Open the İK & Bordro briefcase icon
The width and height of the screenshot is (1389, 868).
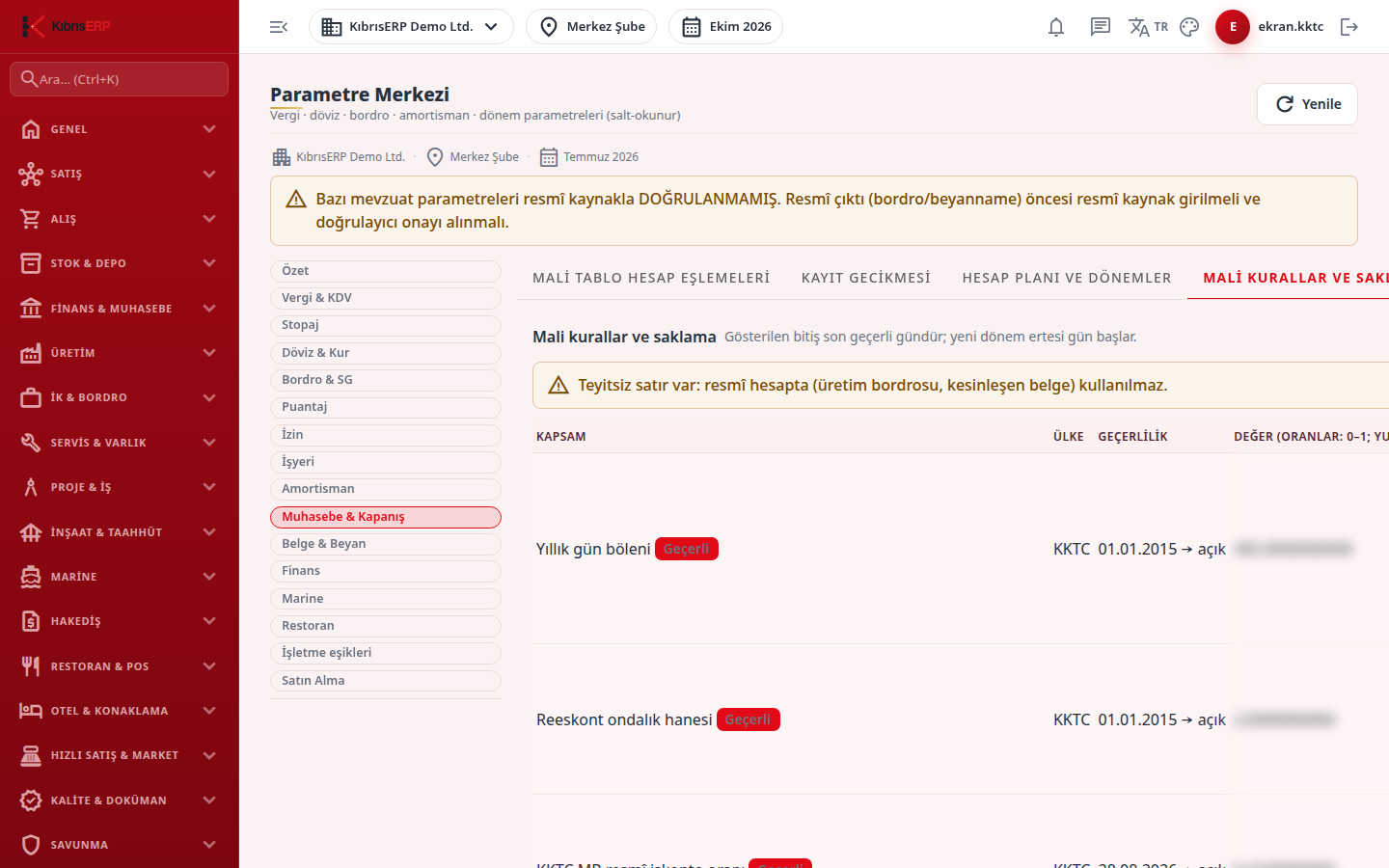coord(31,397)
